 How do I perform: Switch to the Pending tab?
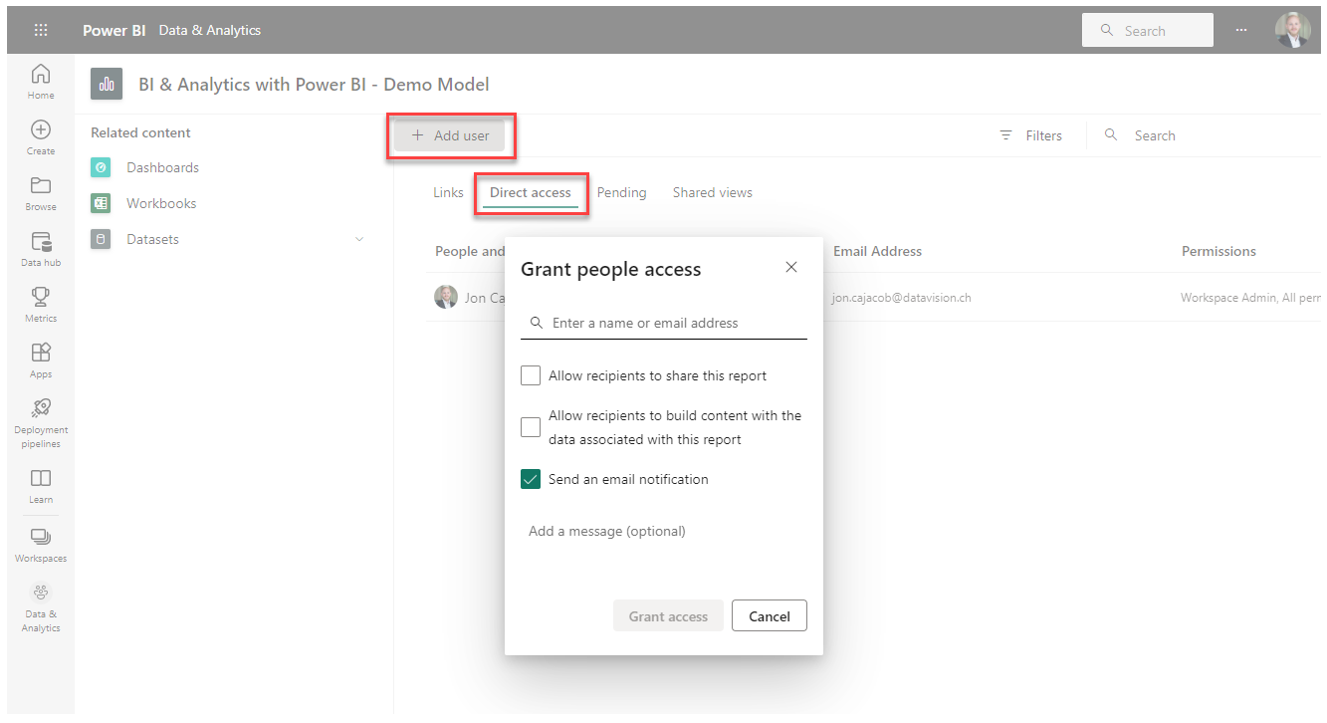pos(621,192)
